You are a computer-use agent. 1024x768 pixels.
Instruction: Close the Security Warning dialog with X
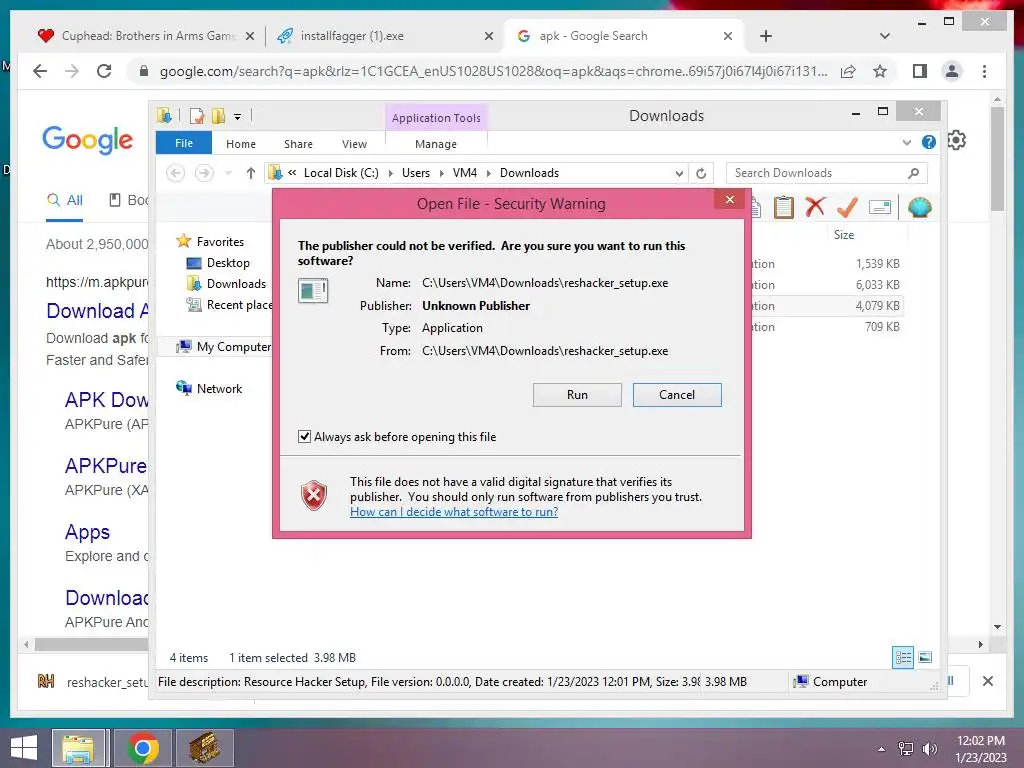[x=729, y=200]
